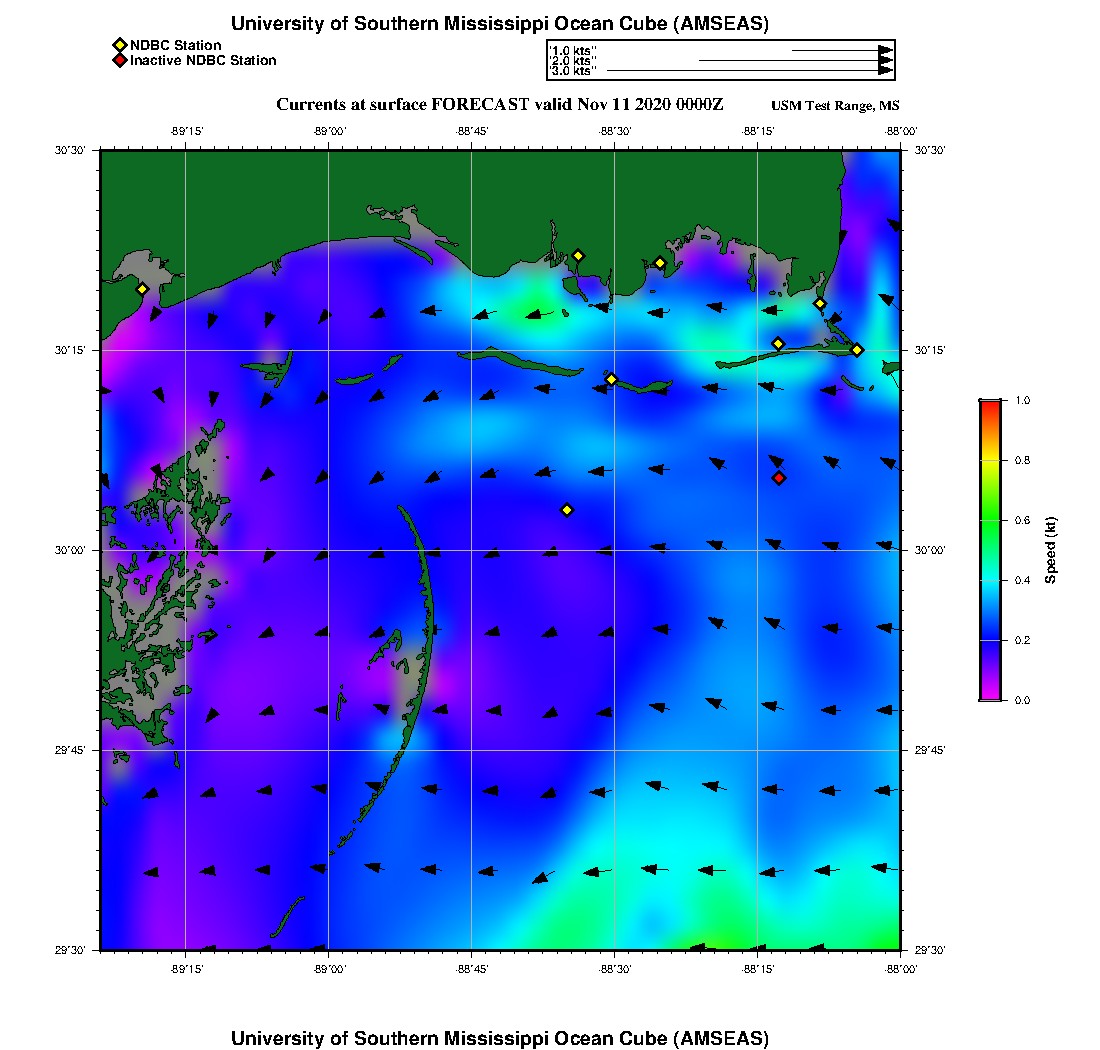Viewport: 1100px width, 1050px height.
Task: Click the red Inactive NDBC Station legend diamond
Action: point(120,60)
